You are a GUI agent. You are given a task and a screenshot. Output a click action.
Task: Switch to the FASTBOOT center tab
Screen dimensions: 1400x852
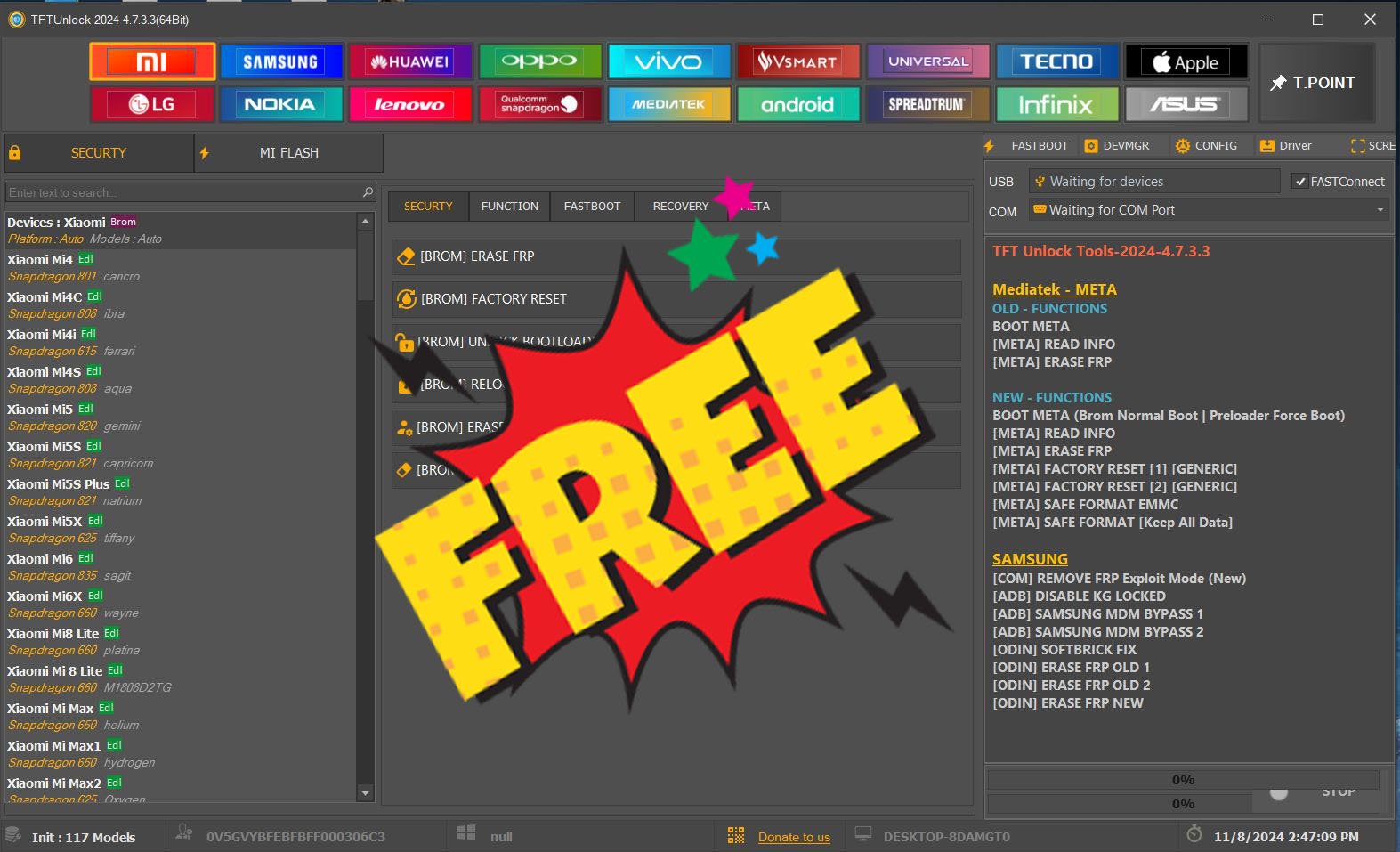[592, 207]
